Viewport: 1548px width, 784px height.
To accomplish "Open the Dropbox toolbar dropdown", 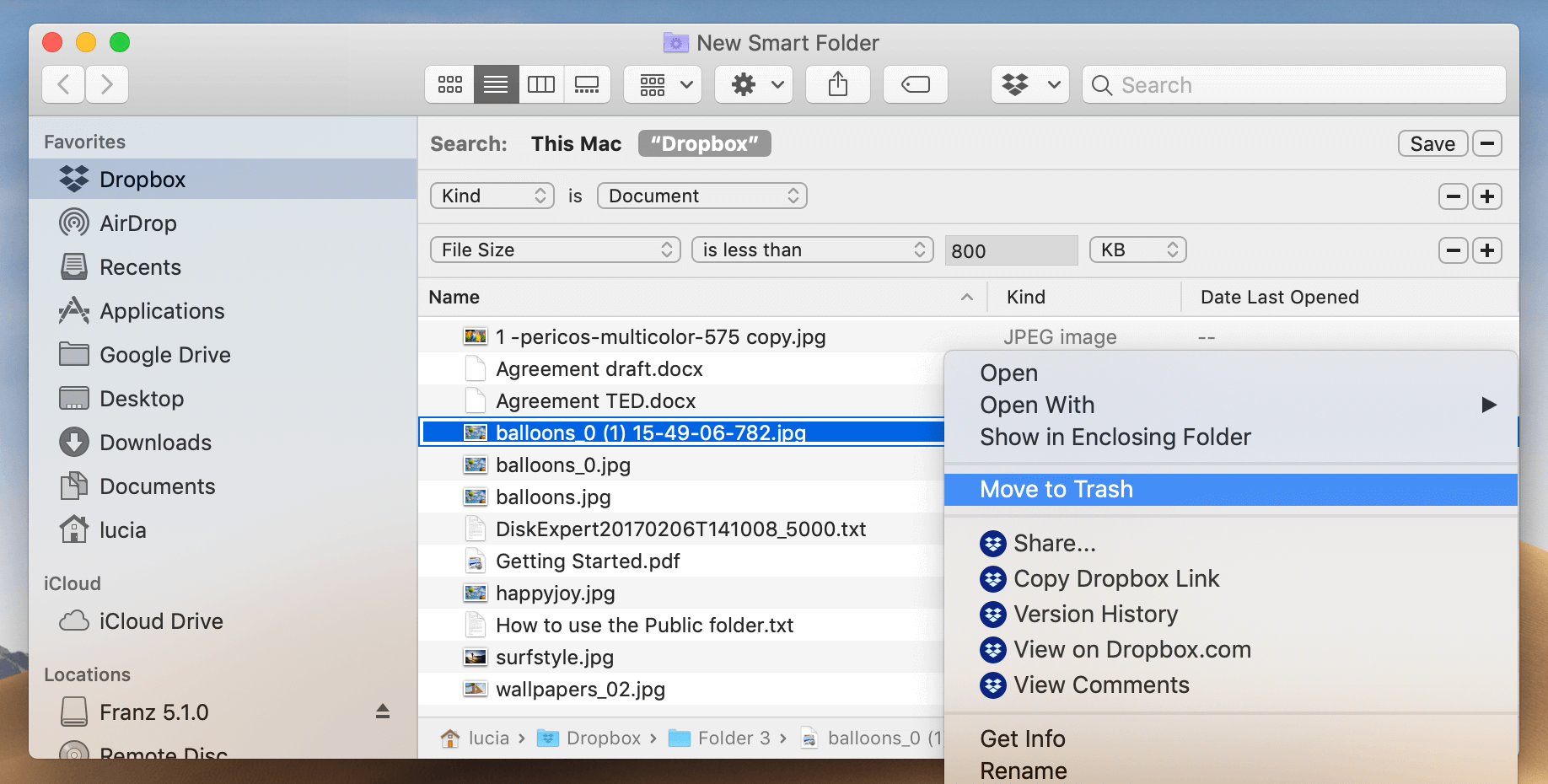I will click(1030, 84).
